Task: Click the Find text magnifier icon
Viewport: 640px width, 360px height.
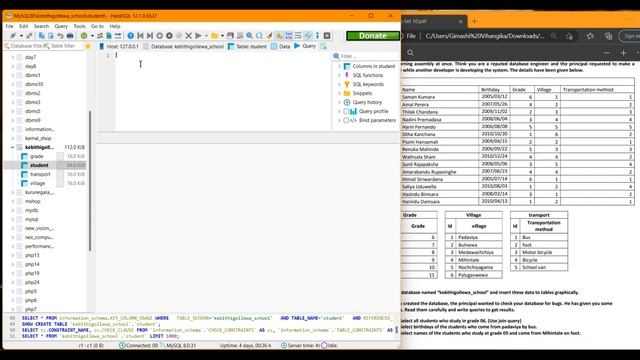Action: point(249,36)
